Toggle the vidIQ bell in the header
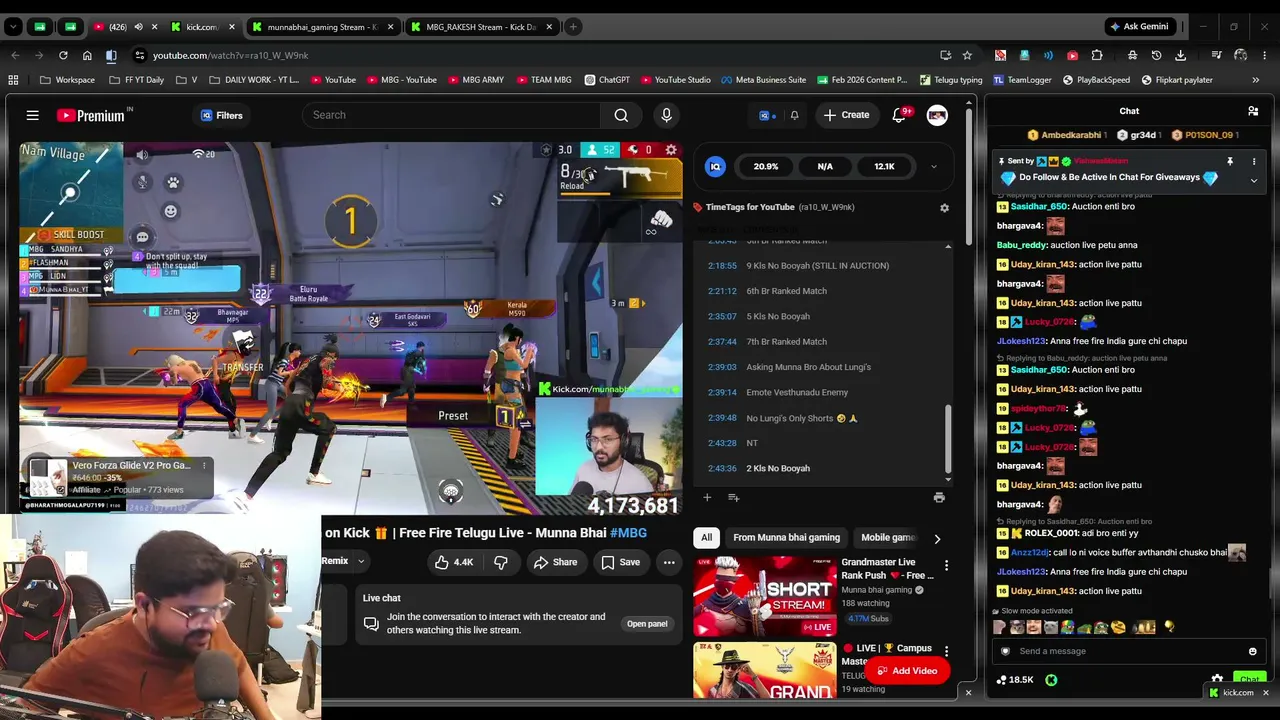The image size is (1280, 720). [794, 115]
